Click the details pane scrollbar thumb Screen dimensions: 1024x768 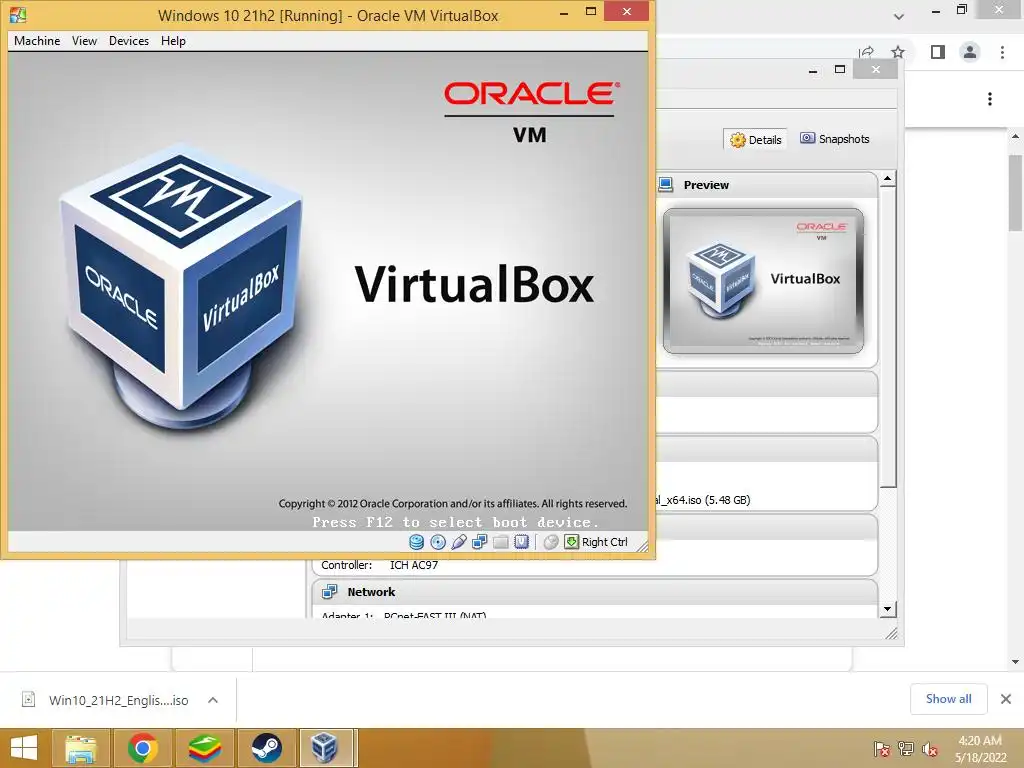coord(888,338)
